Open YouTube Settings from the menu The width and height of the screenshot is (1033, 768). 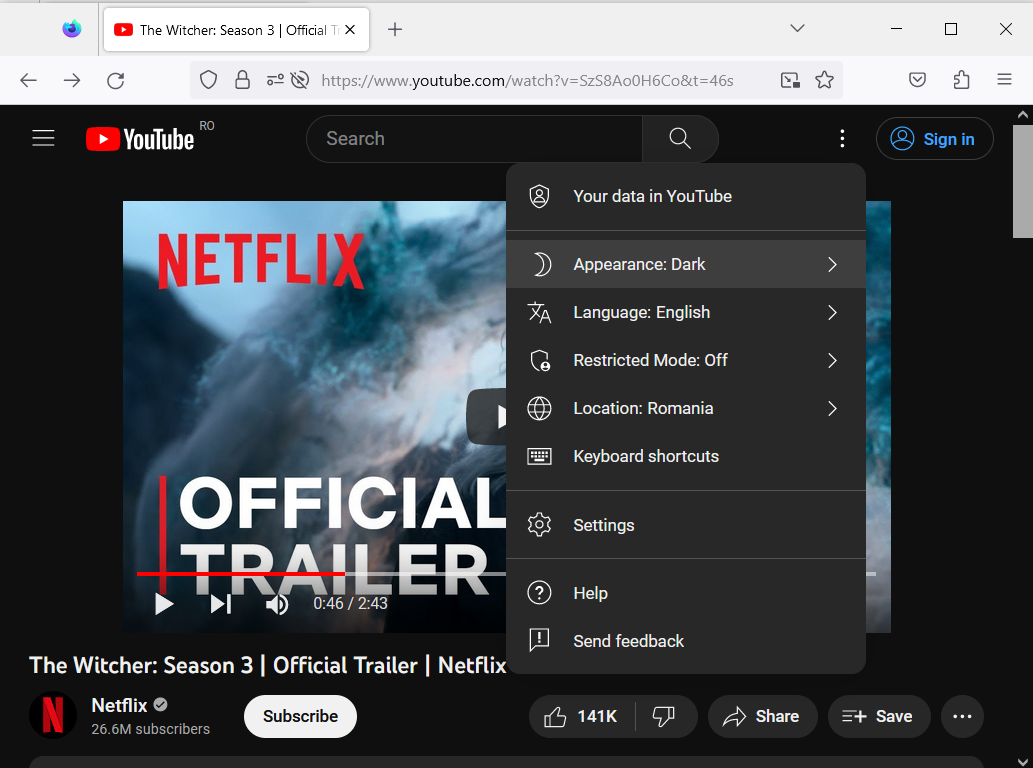[x=603, y=524]
